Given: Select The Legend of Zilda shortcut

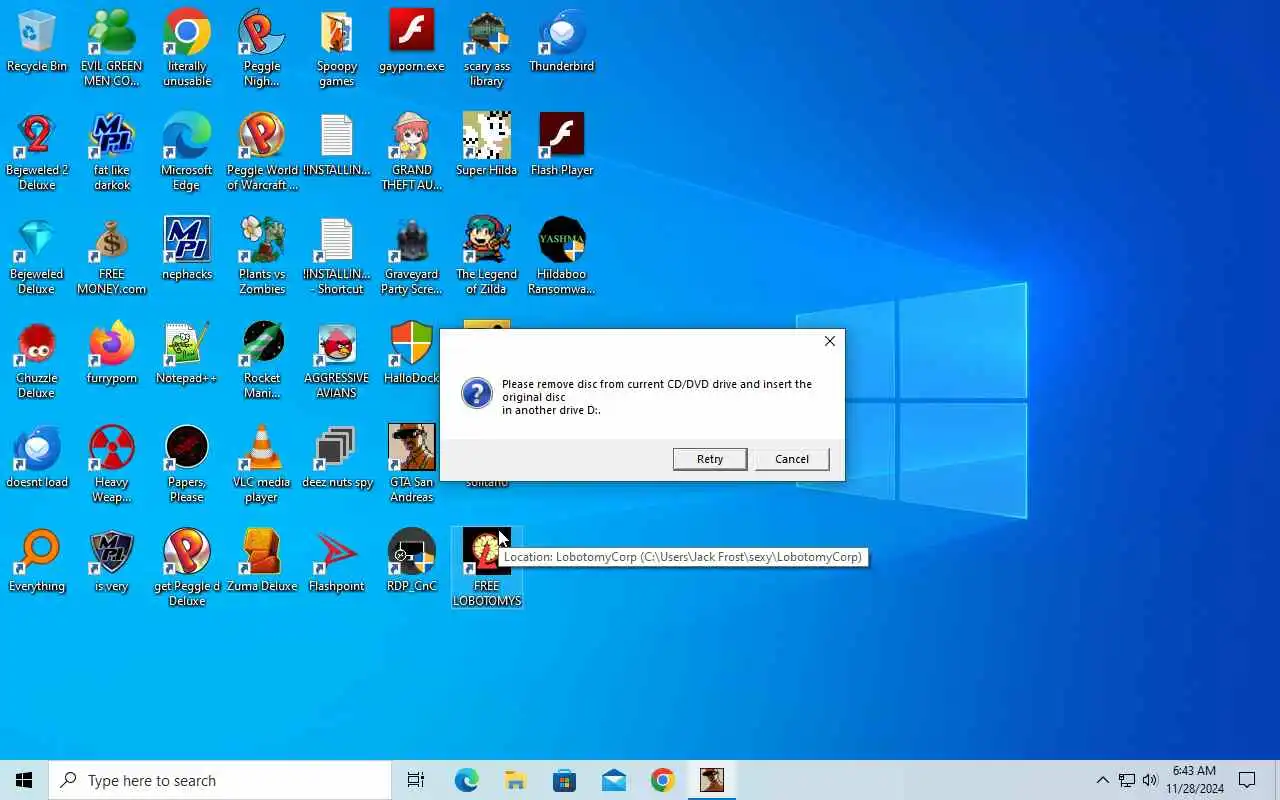Looking at the screenshot, I should (x=487, y=256).
